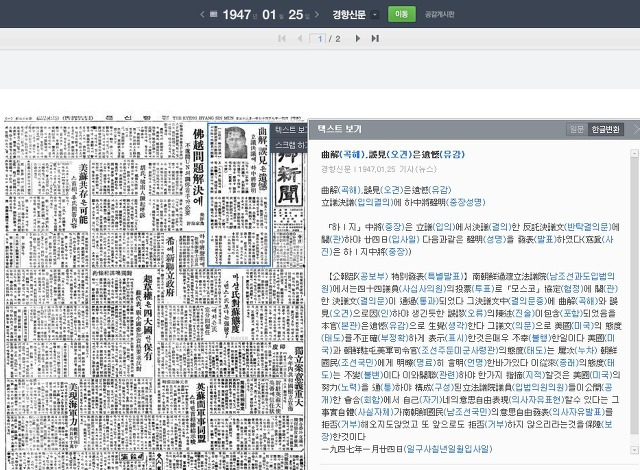640x470 pixels.
Task: Go to the next date with the right arrow
Action: tap(317, 14)
